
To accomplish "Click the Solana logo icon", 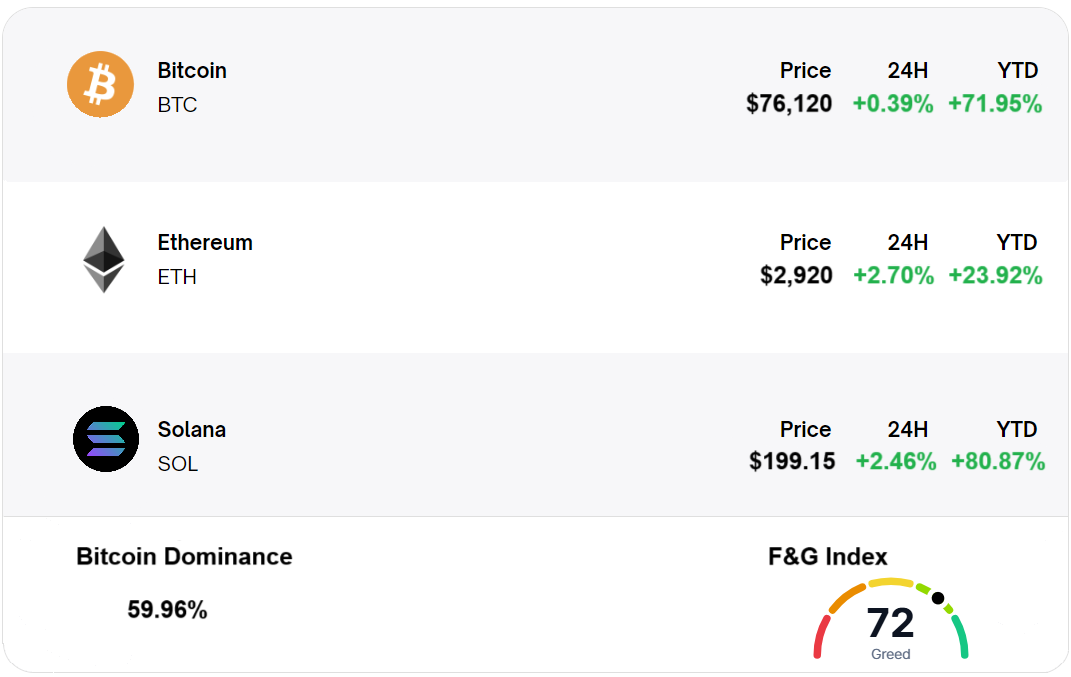I will pyautogui.click(x=106, y=439).
